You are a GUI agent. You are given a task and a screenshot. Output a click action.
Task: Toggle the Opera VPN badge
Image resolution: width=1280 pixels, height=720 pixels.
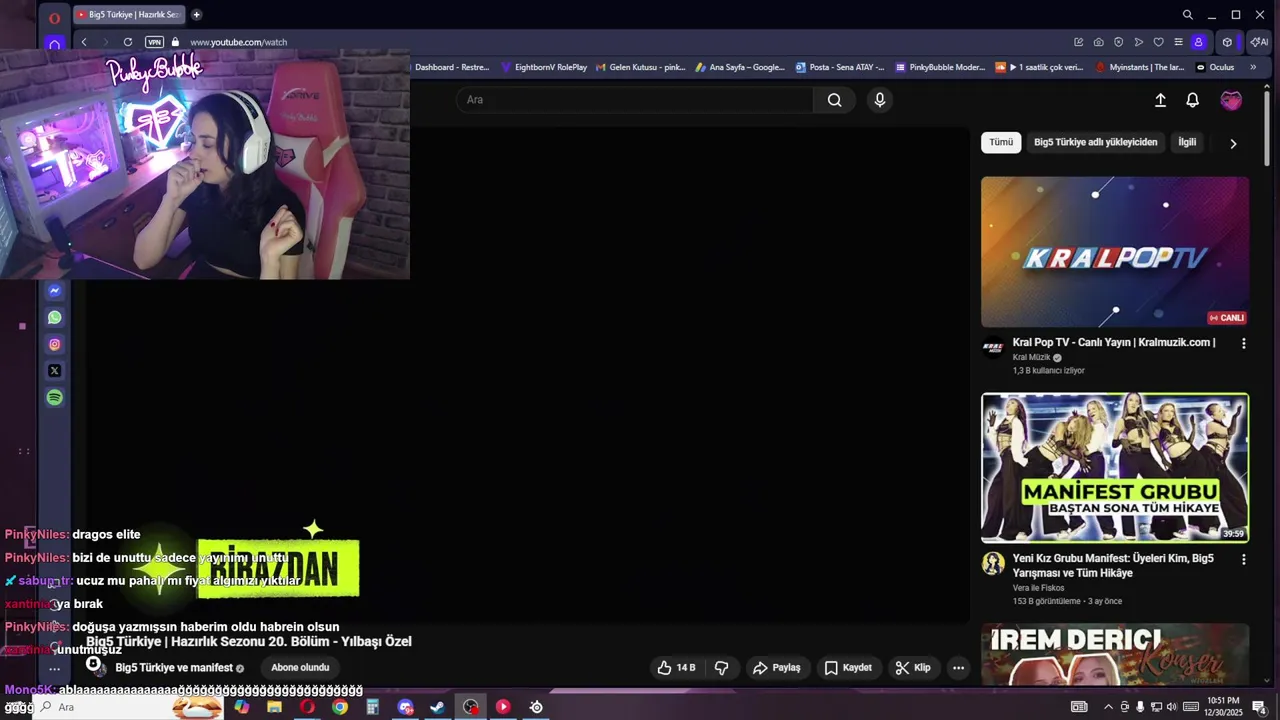coord(154,42)
